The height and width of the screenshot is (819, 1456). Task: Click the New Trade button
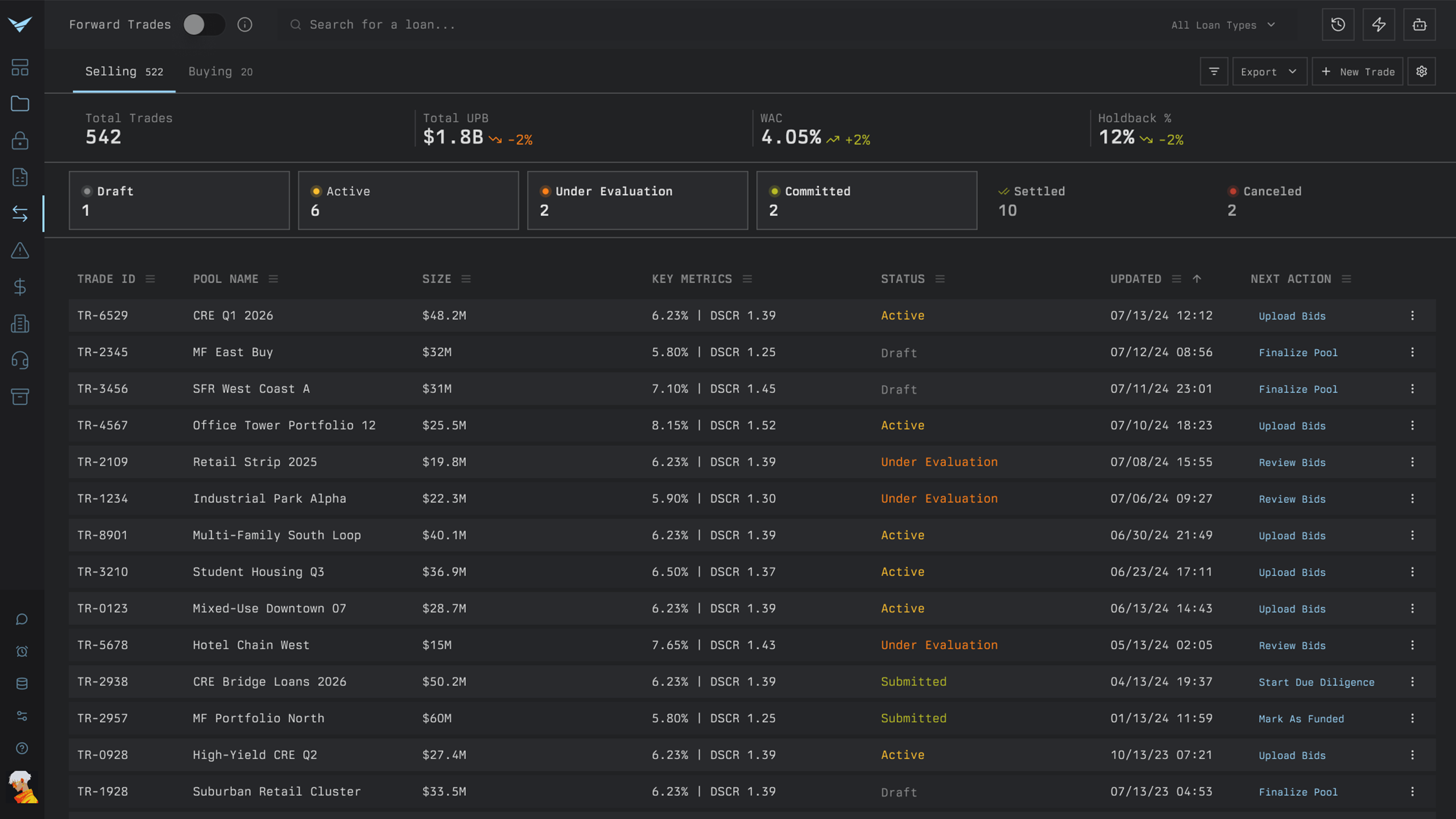1358,72
